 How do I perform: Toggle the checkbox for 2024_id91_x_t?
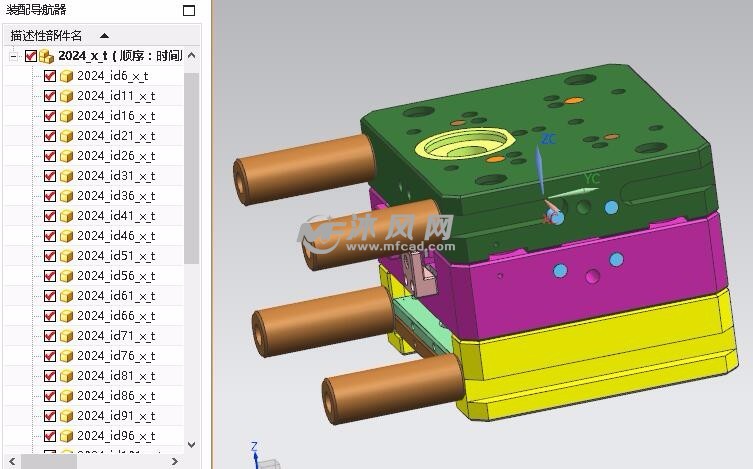point(50,416)
